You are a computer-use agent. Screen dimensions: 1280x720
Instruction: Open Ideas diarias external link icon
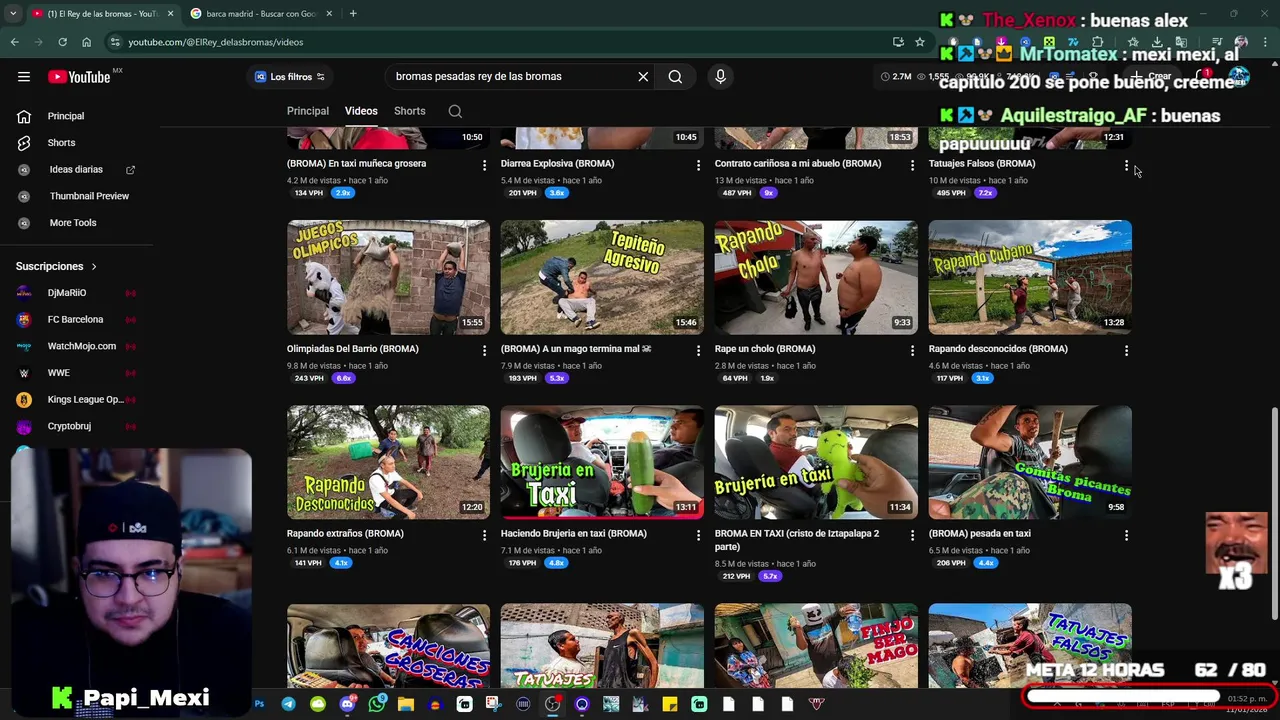point(130,170)
